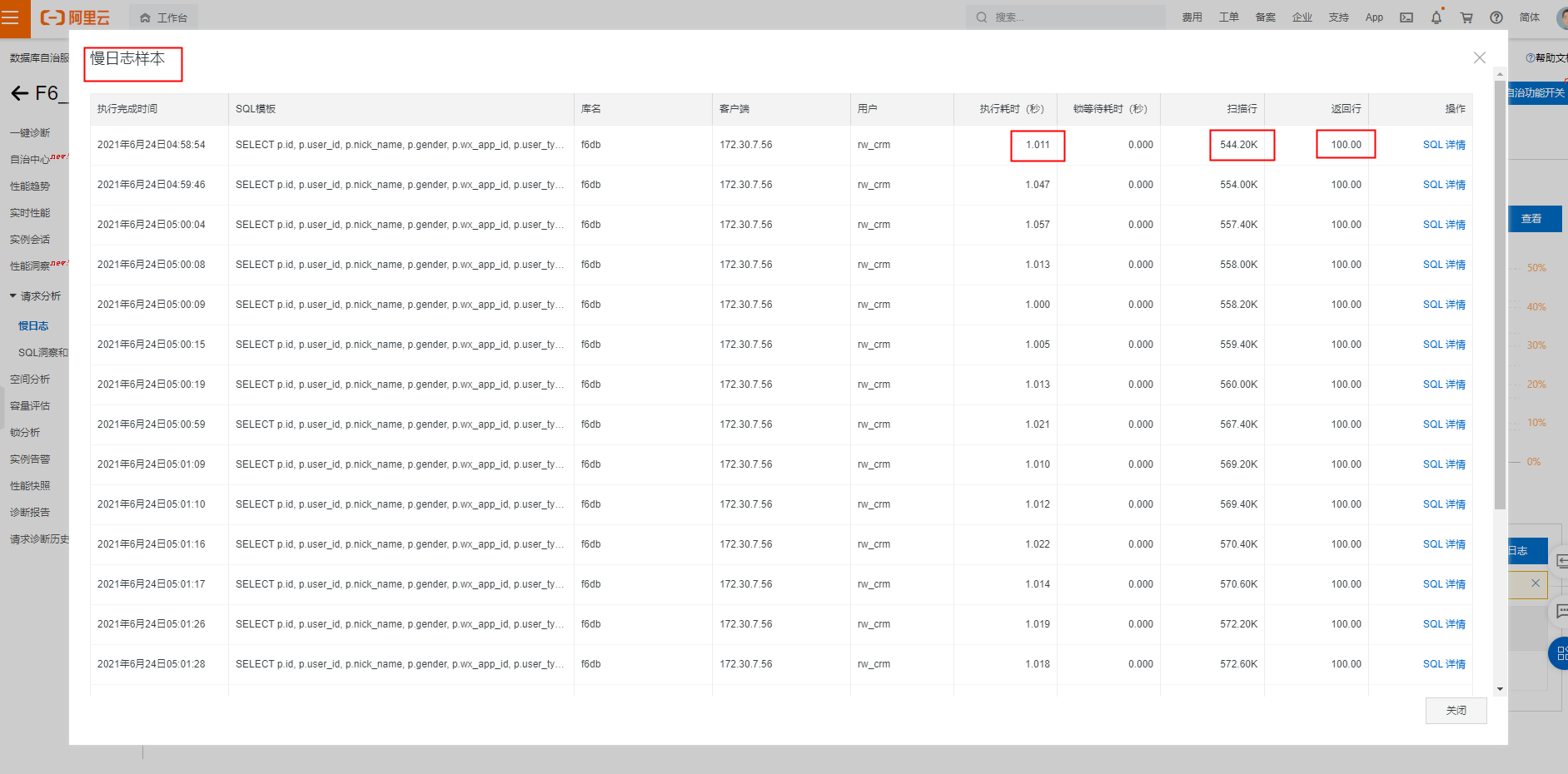1568x774 pixels.
Task: Switch language via 简体
Action: pyautogui.click(x=1530, y=17)
